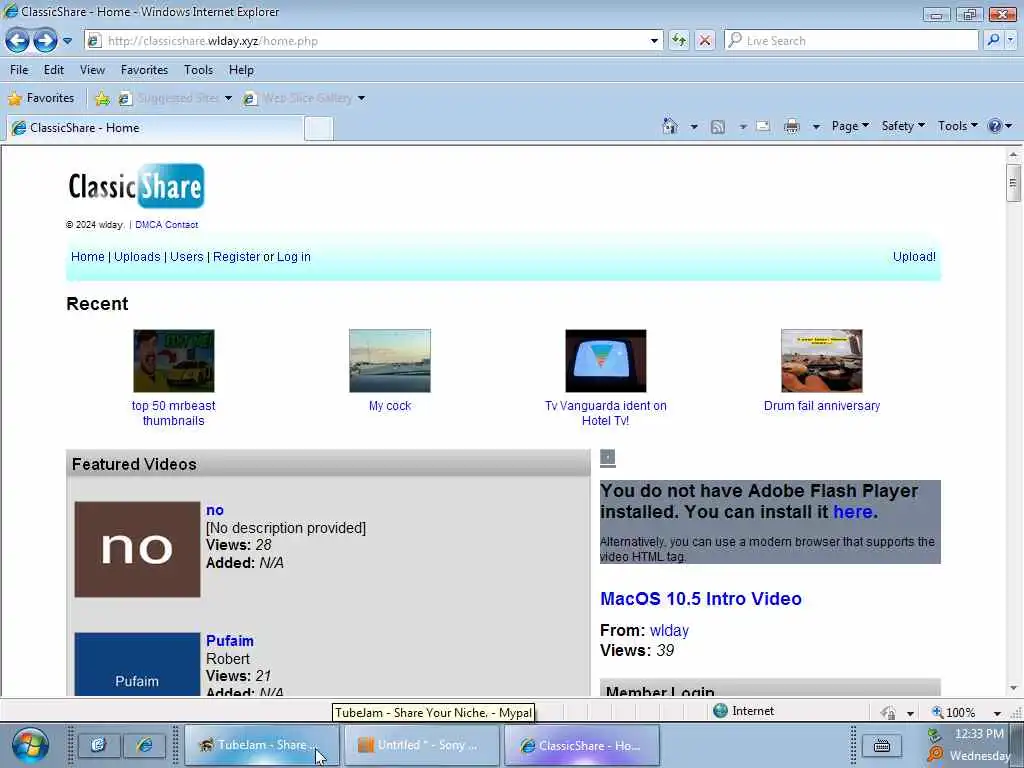Open the Page command bar menu
This screenshot has height=768, width=1024.
(850, 126)
